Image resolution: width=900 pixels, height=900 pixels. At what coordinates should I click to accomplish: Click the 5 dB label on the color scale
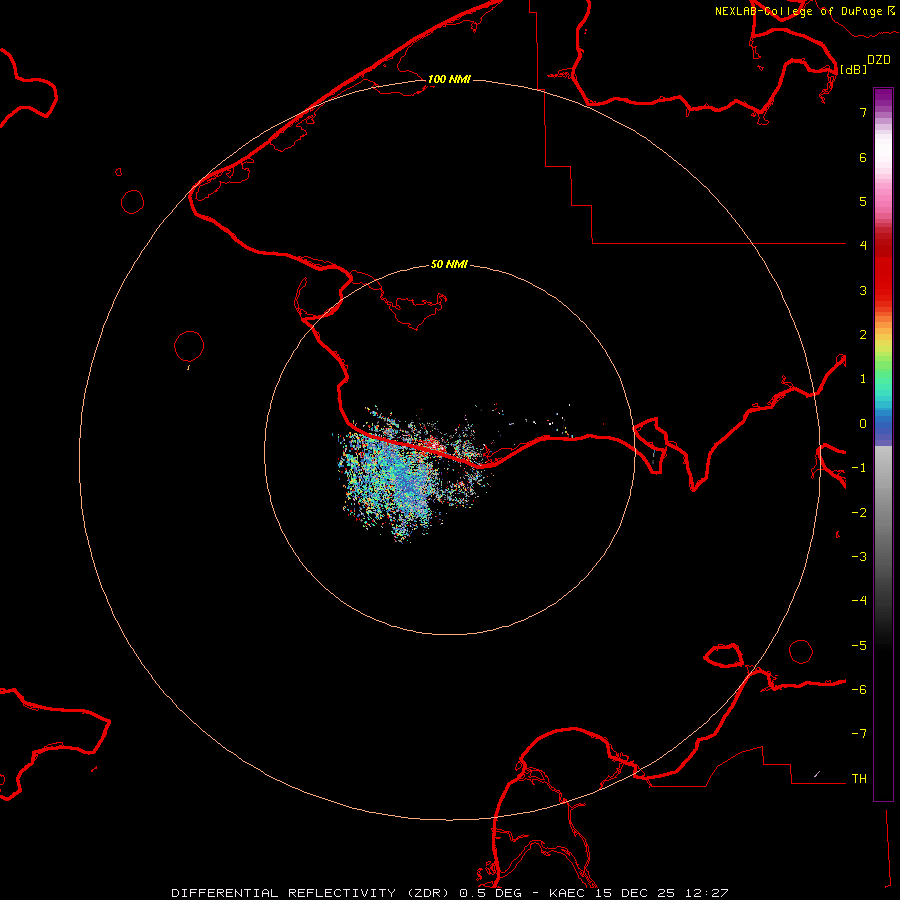pyautogui.click(x=863, y=201)
